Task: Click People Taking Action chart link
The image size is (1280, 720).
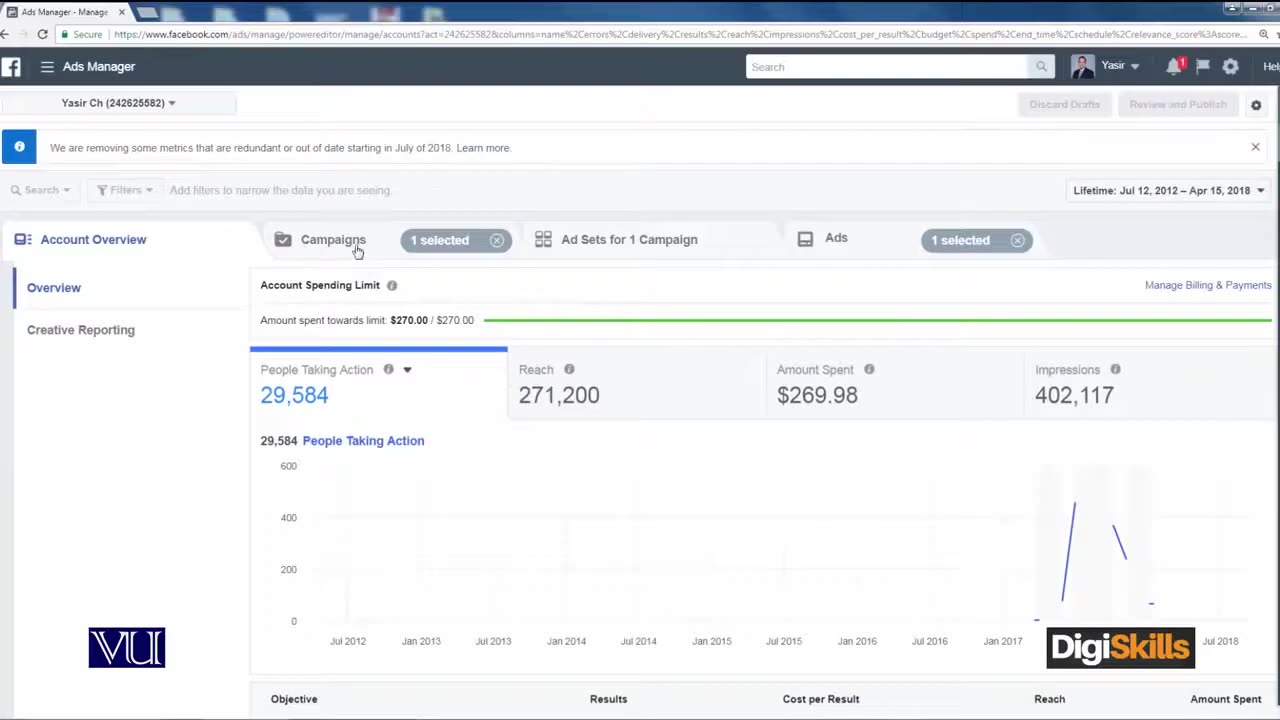Action: pyautogui.click(x=363, y=441)
